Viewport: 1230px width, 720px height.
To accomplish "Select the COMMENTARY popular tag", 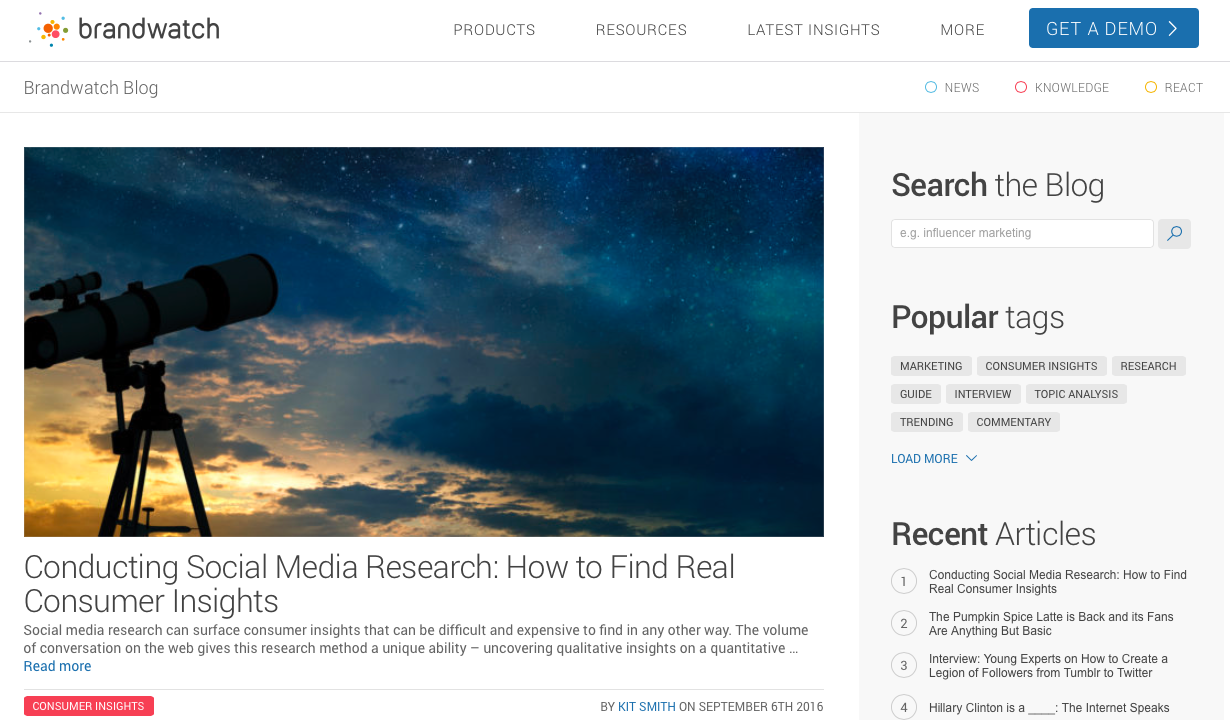I will tap(1014, 422).
